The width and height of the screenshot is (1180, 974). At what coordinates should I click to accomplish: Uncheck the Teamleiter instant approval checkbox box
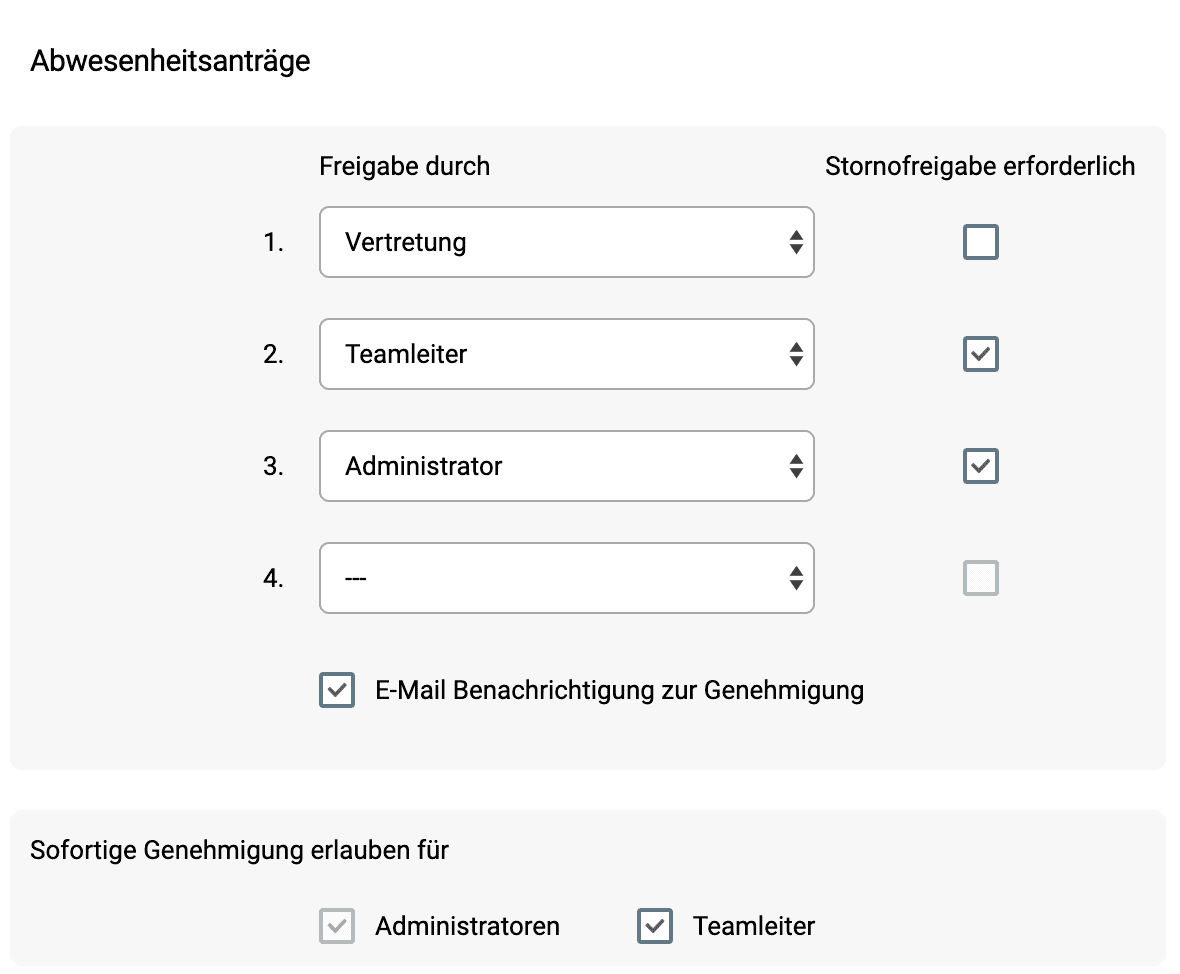tap(655, 926)
